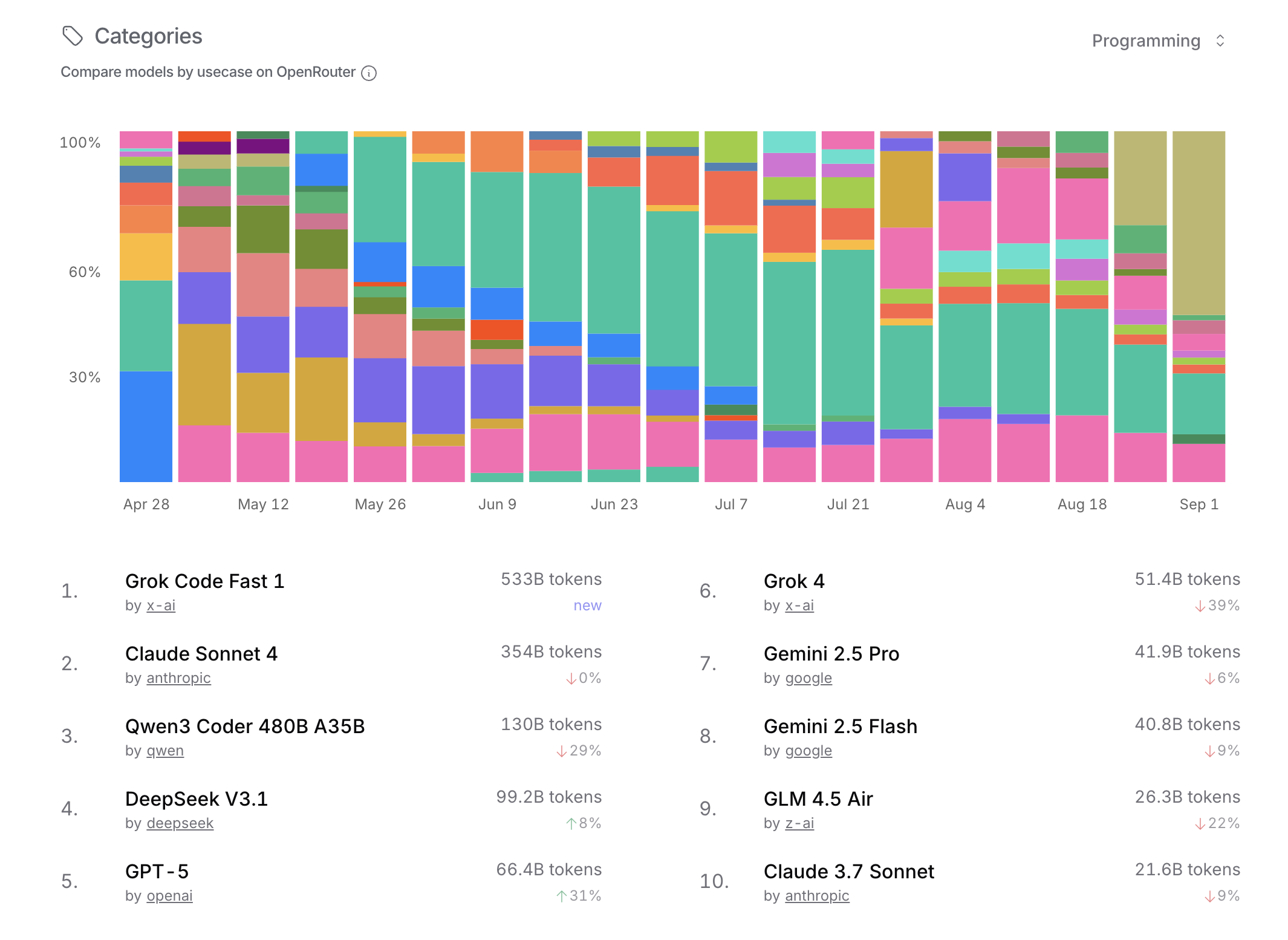Open the GLM 4.5 Air model

(818, 799)
